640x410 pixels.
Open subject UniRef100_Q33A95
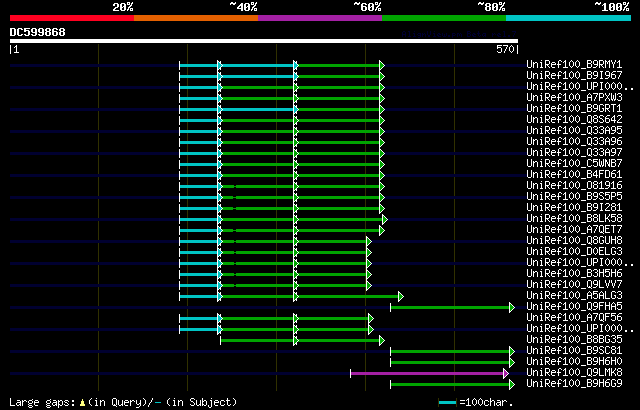tap(574, 131)
